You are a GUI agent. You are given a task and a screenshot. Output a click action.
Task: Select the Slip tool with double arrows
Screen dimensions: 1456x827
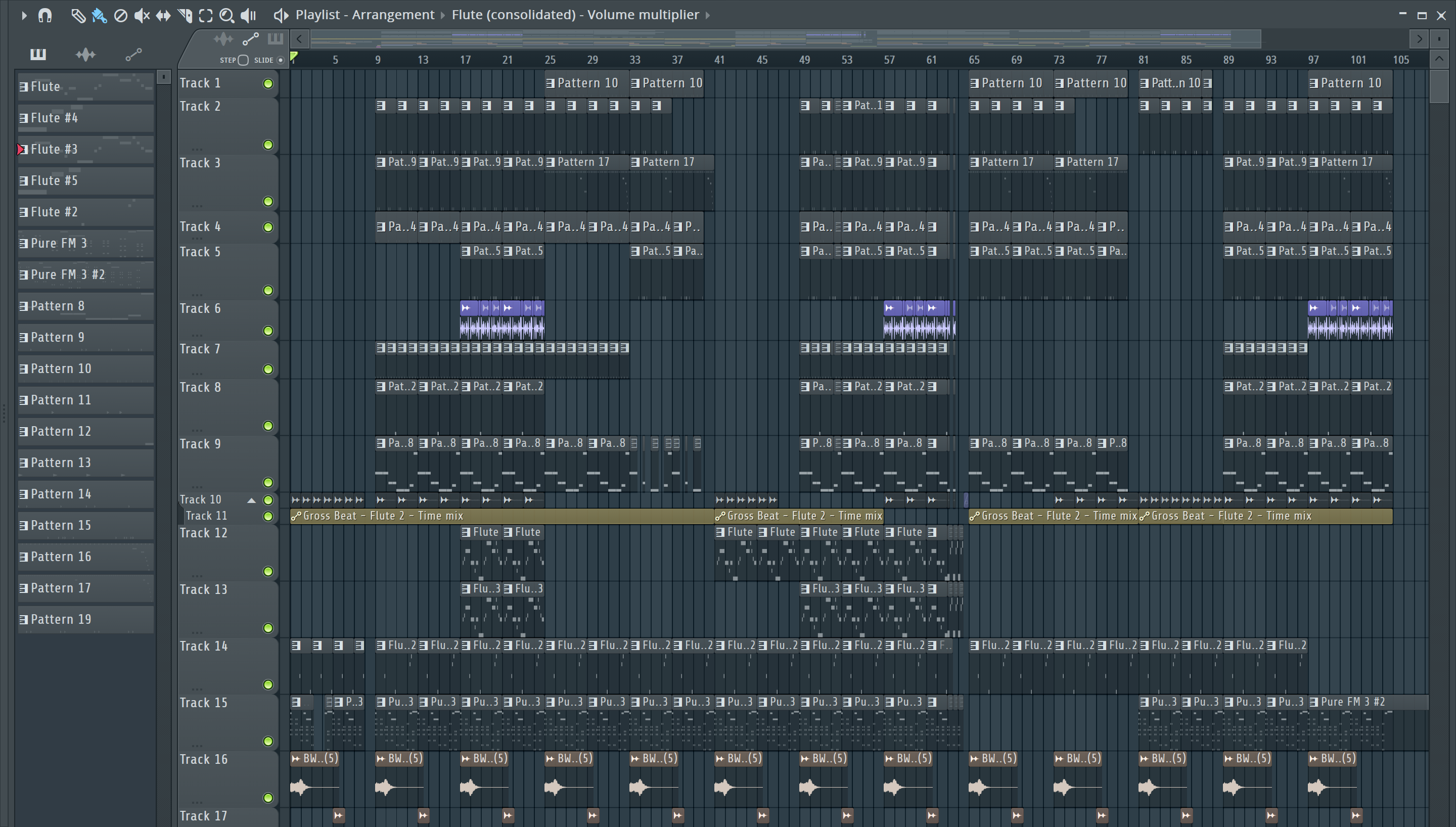point(163,15)
